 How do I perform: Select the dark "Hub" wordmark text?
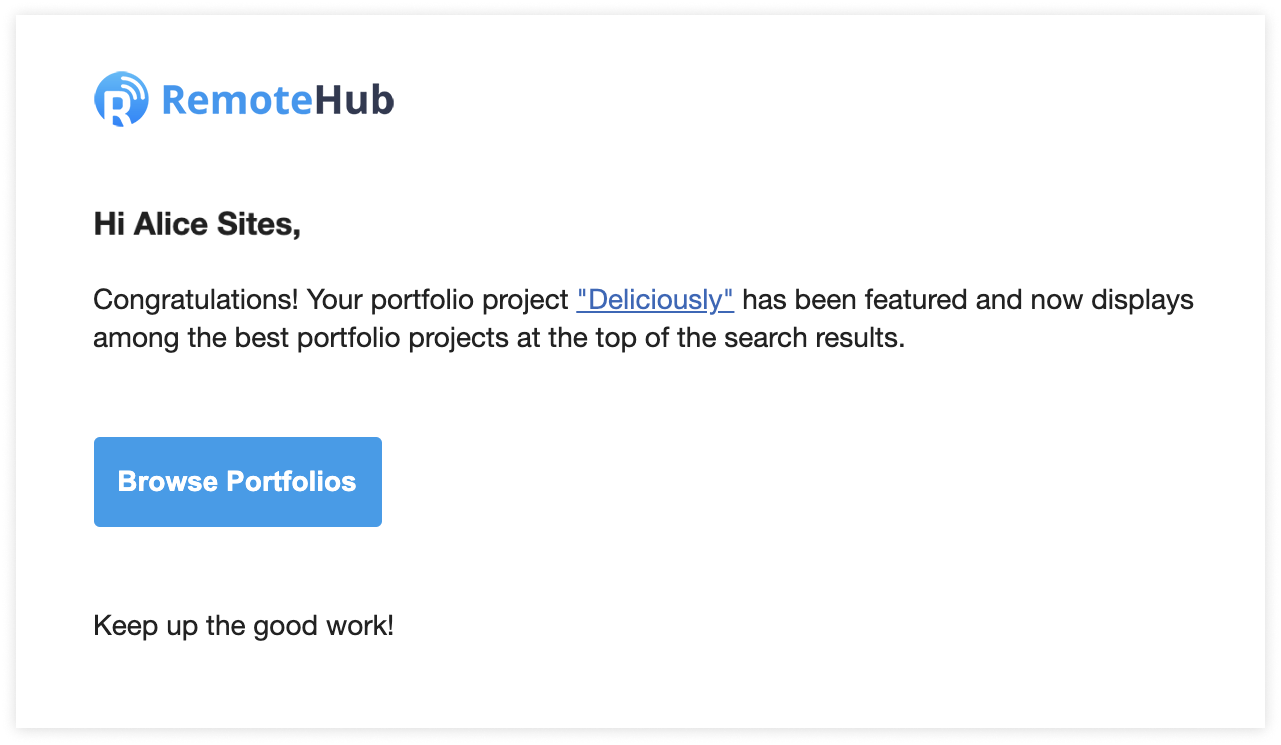(x=354, y=100)
